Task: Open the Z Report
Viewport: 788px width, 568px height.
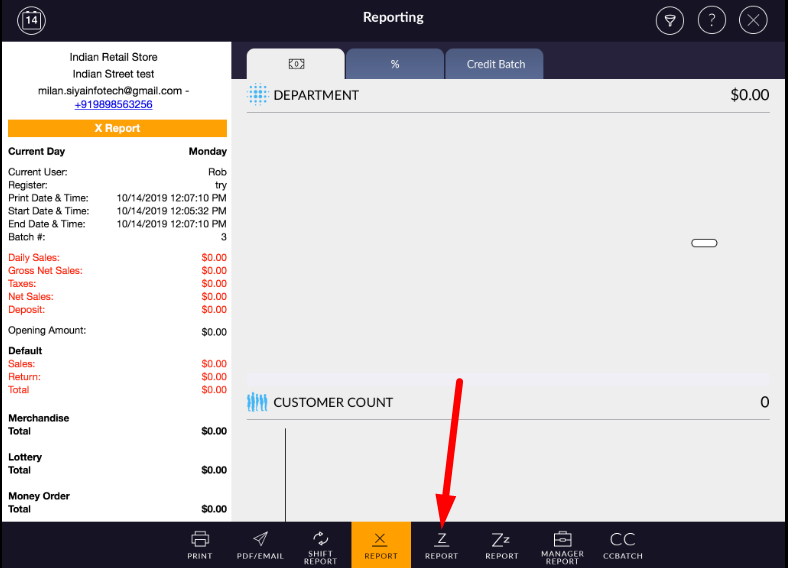Action: click(441, 544)
